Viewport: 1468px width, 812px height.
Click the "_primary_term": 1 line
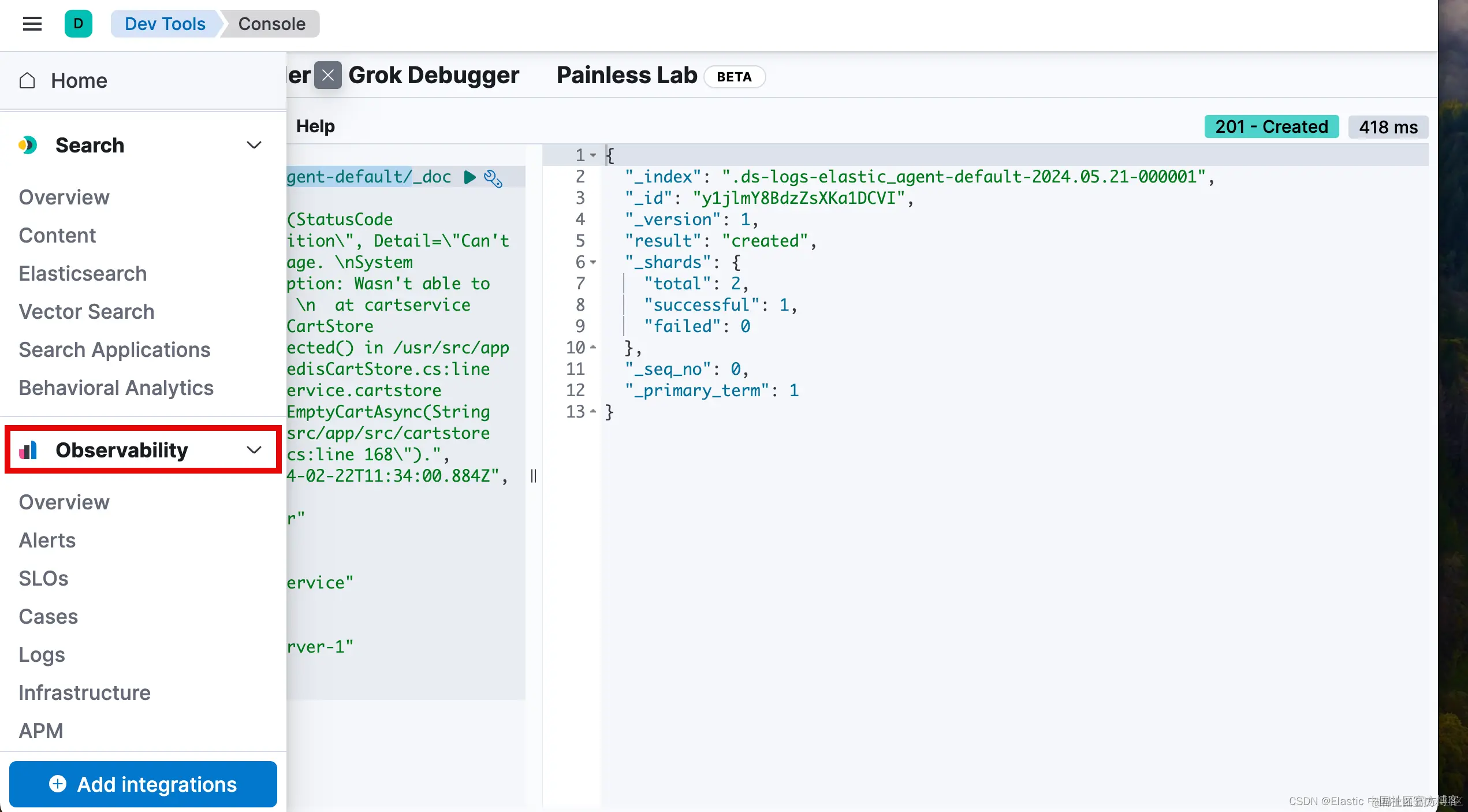(x=711, y=390)
